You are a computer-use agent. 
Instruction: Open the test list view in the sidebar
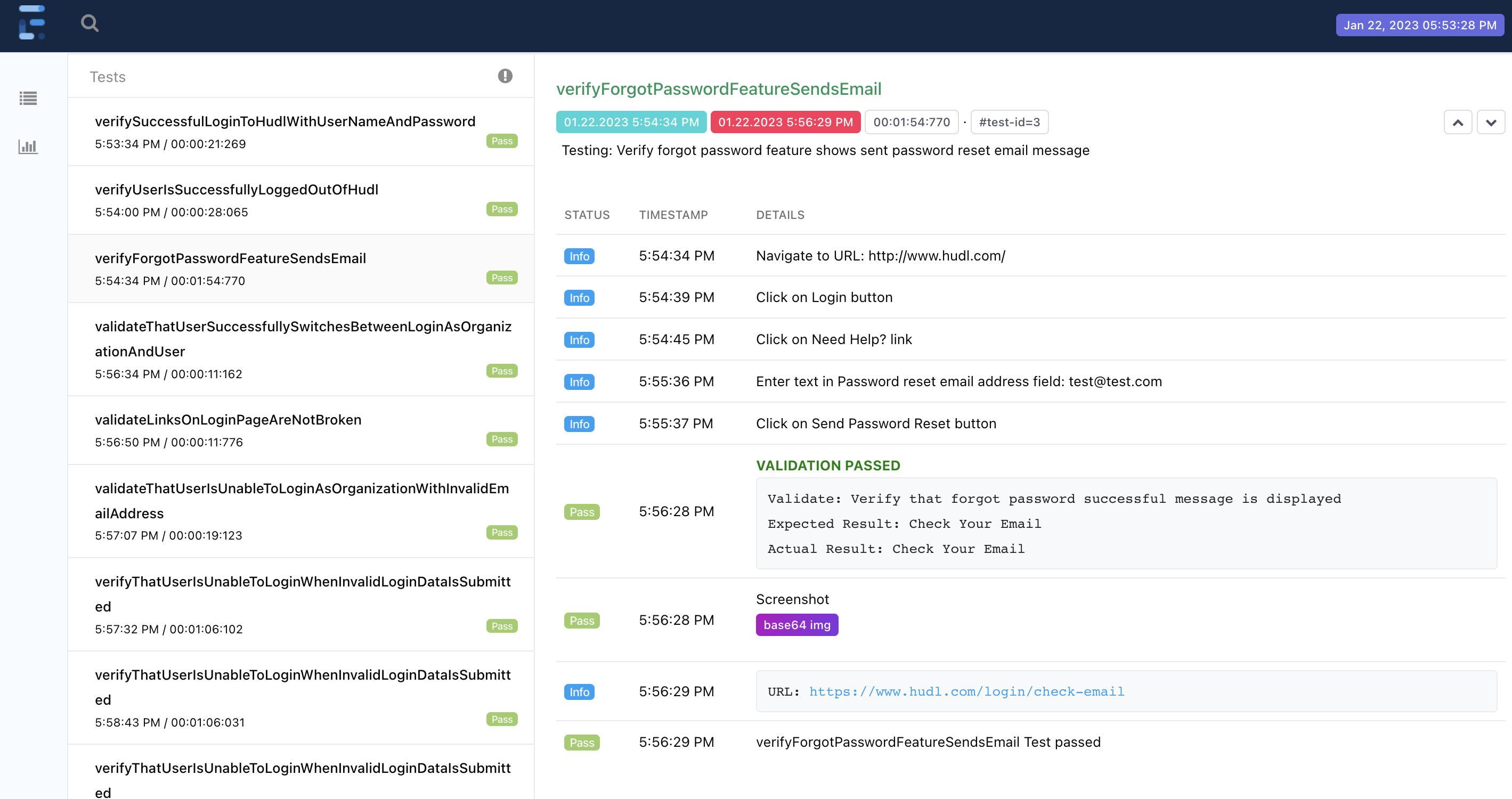(x=28, y=99)
